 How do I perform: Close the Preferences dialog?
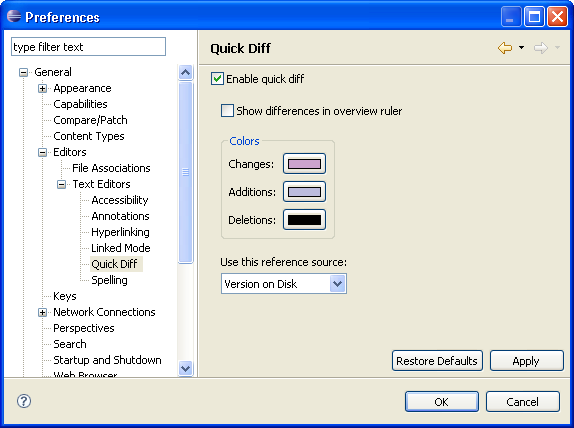point(557,17)
